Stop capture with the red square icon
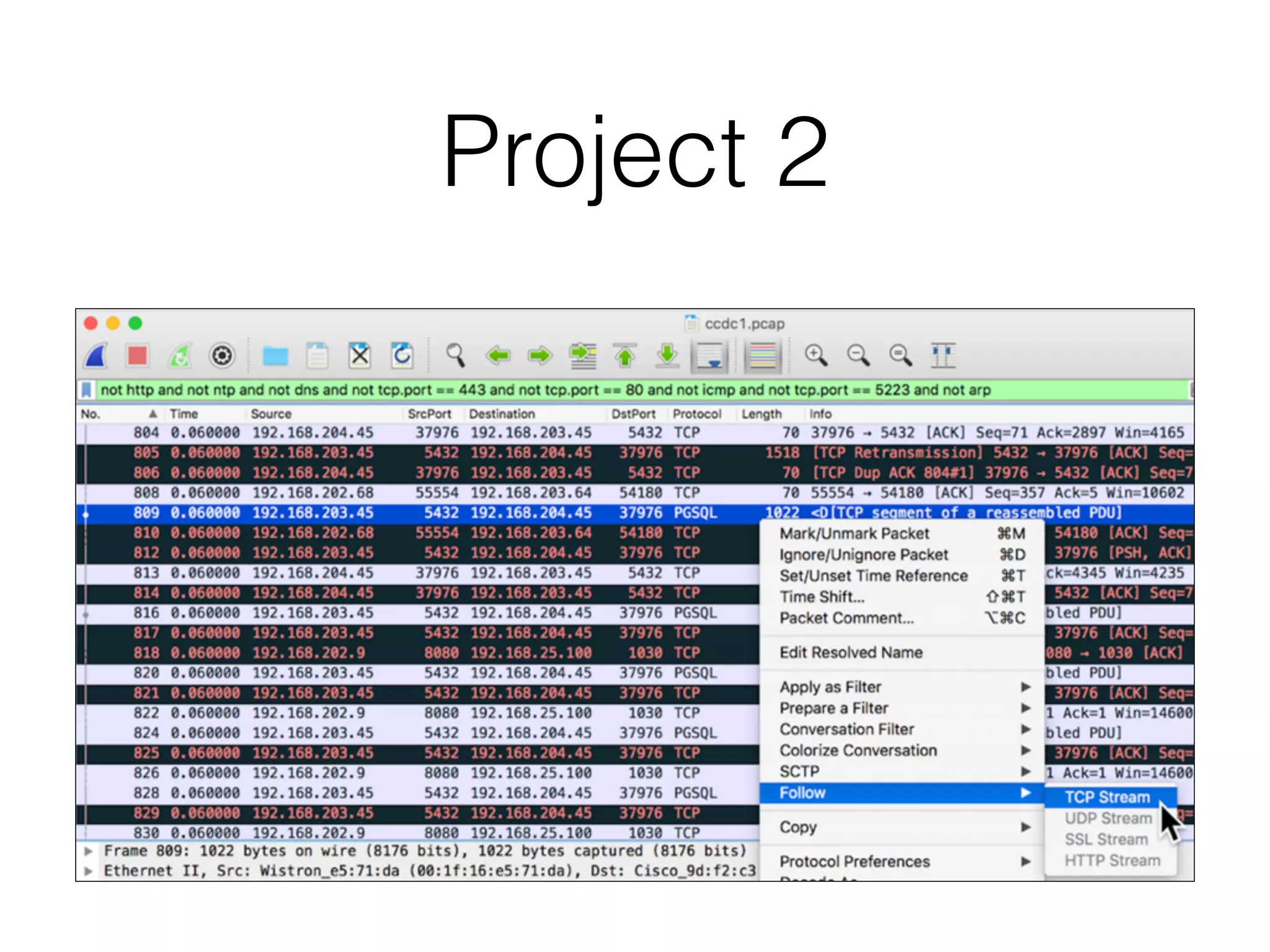The height and width of the screenshot is (952, 1270). coord(137,356)
